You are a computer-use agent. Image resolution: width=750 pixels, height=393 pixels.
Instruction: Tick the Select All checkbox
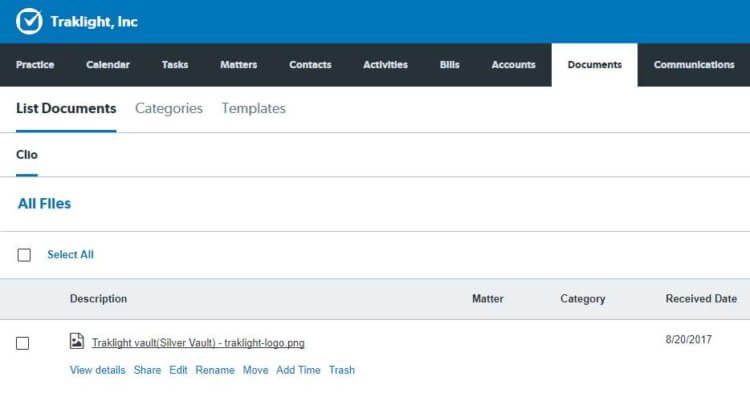[24, 255]
